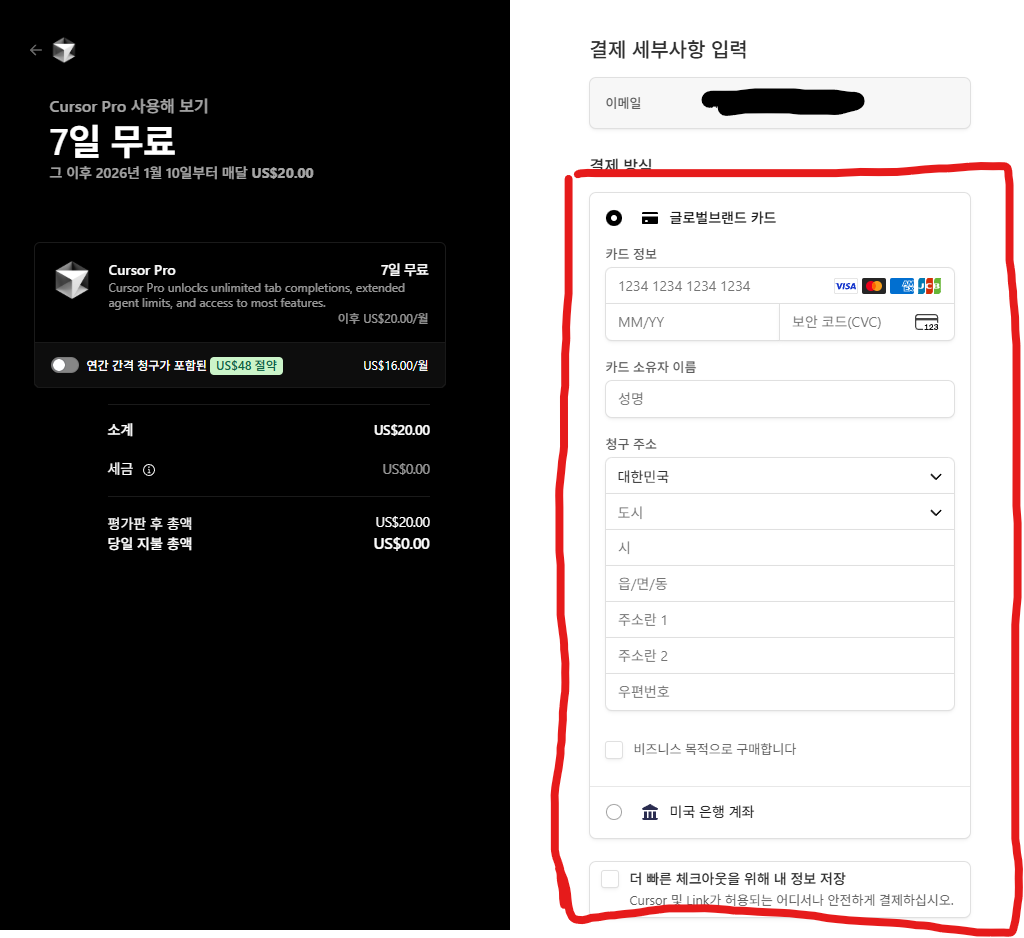Click the Mastercard logo
This screenshot has height=938, width=1024.
874,286
